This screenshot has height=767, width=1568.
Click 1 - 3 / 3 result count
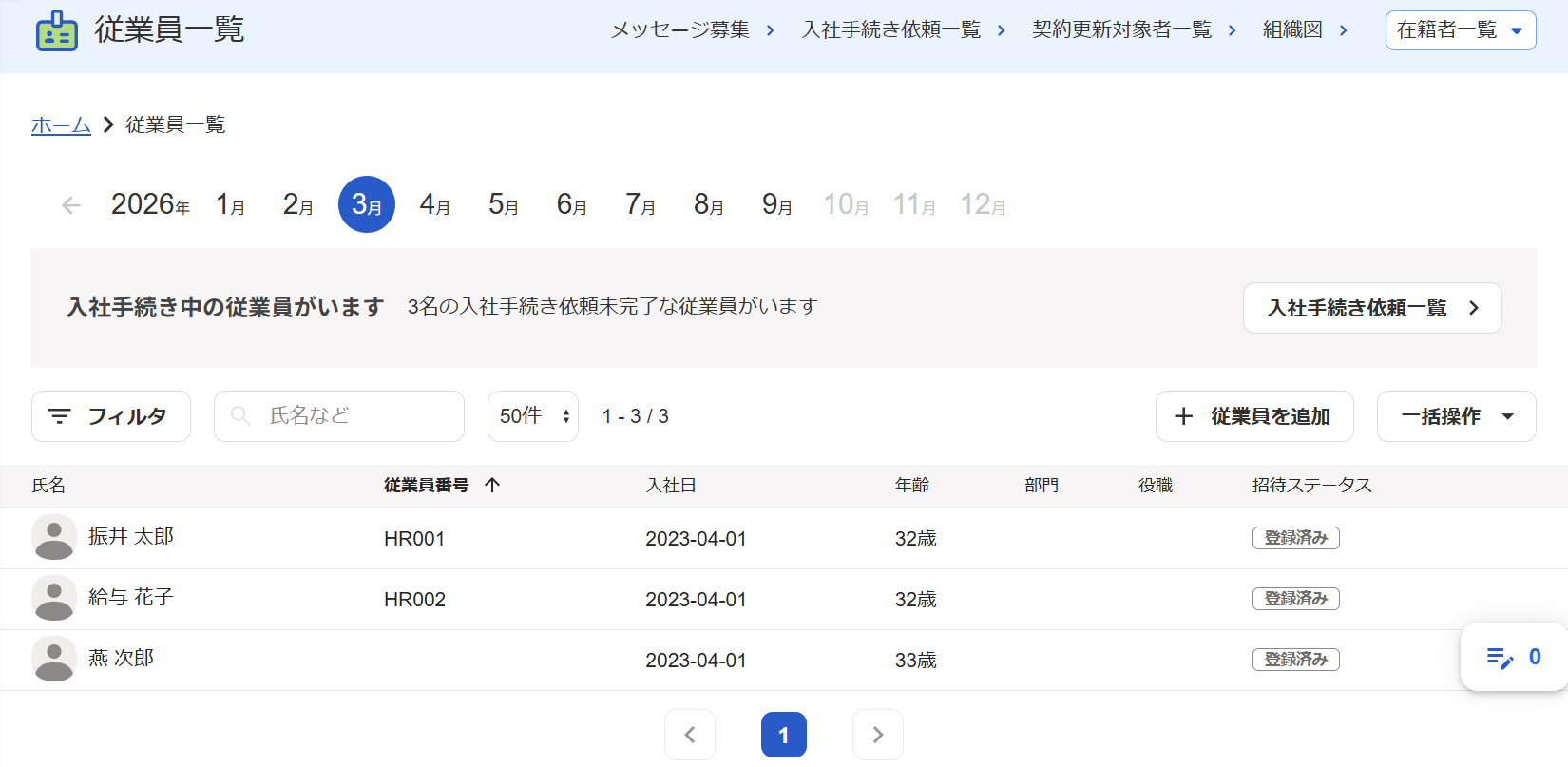636,416
